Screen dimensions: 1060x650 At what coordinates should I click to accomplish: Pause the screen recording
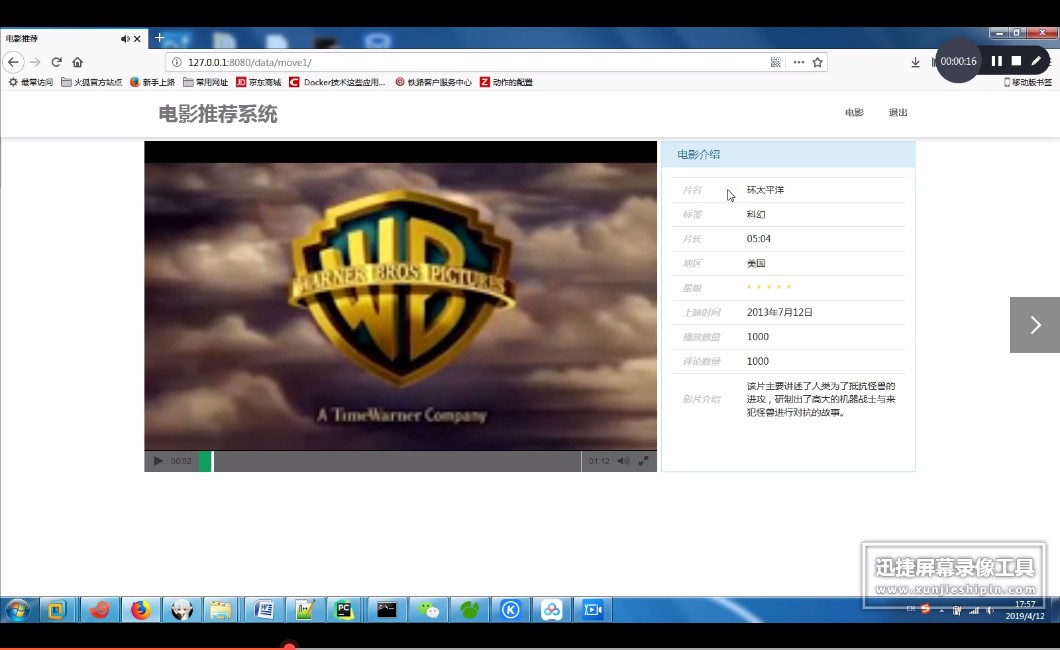tap(996, 61)
